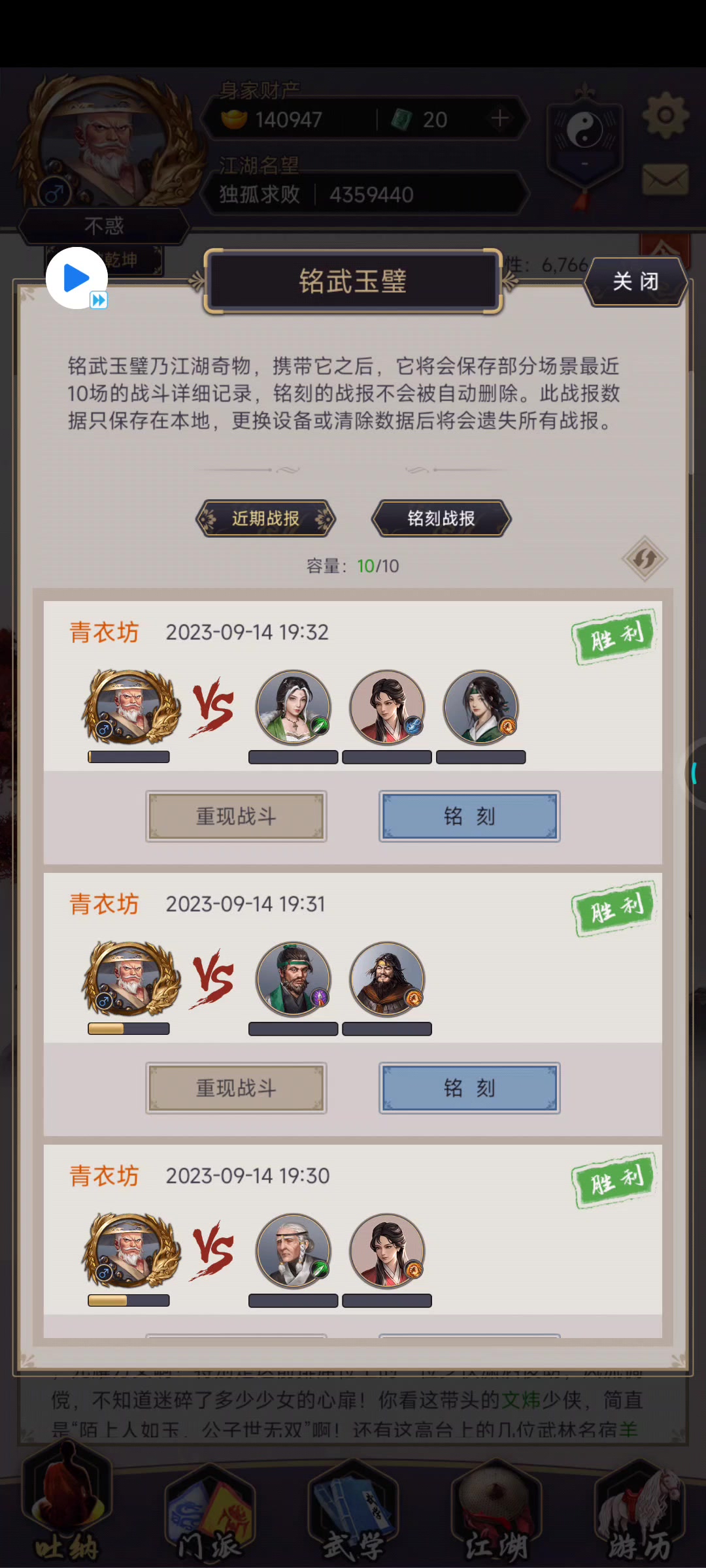Click 重现战斗 for the 19:31 battle
Viewport: 706px width, 1568px height.
(x=236, y=1088)
